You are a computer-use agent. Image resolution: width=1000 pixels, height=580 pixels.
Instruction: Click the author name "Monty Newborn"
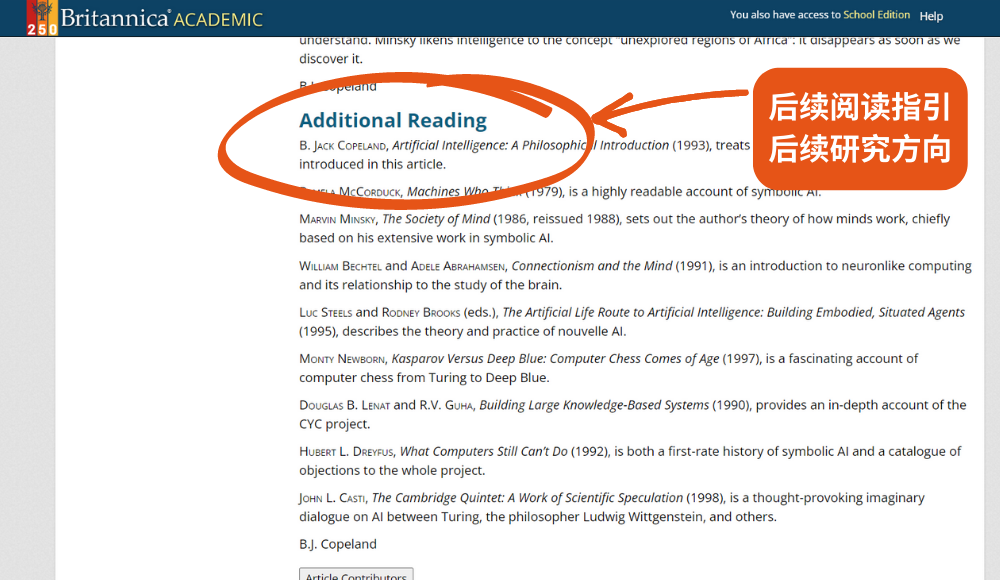click(x=342, y=359)
